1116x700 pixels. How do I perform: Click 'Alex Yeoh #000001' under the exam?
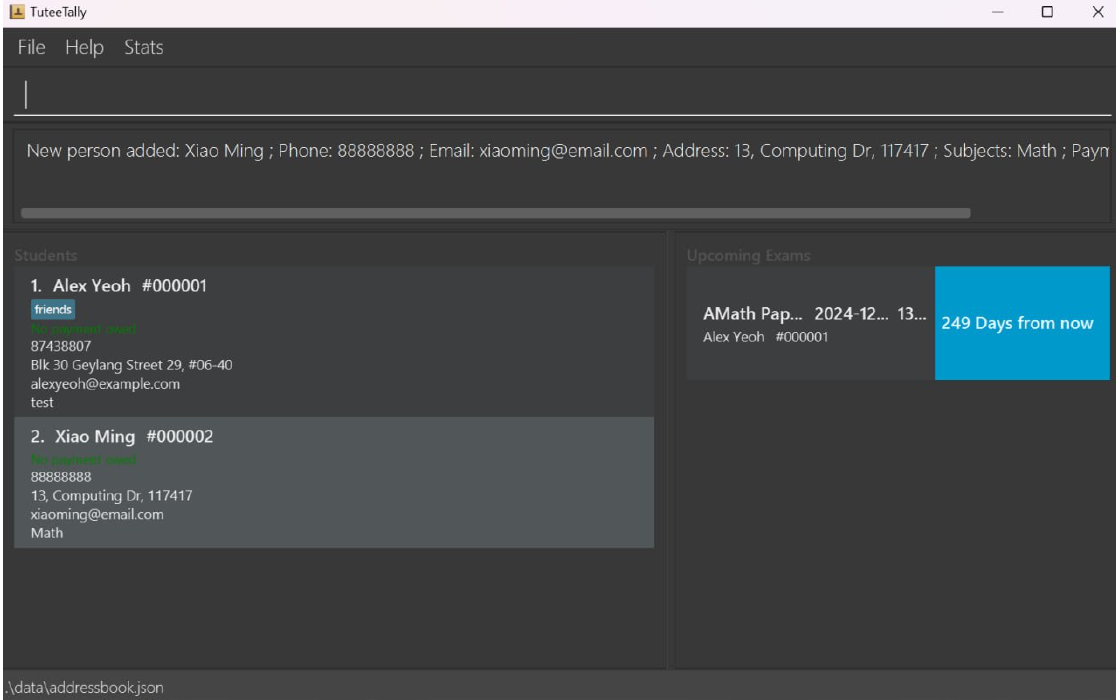click(765, 337)
